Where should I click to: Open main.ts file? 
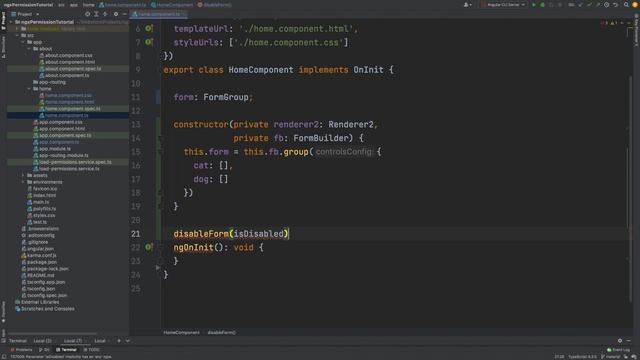pos(38,202)
